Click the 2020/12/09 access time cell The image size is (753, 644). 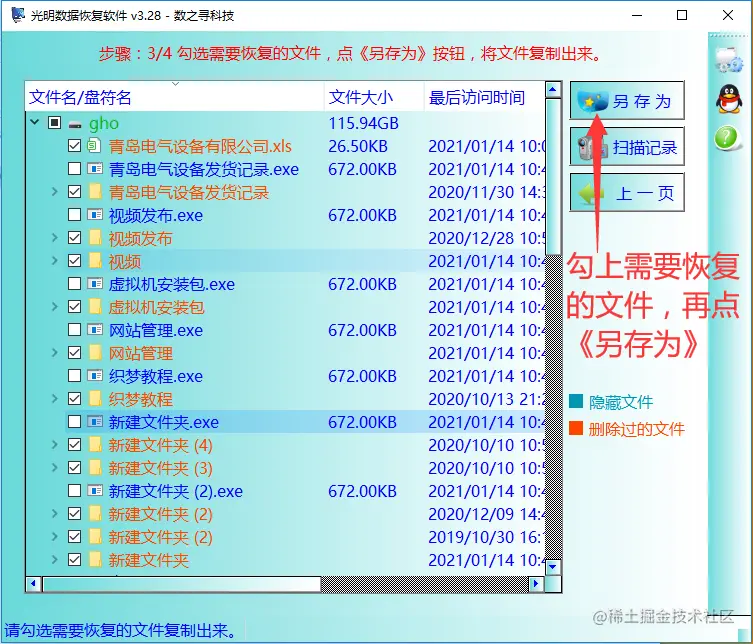tap(486, 514)
